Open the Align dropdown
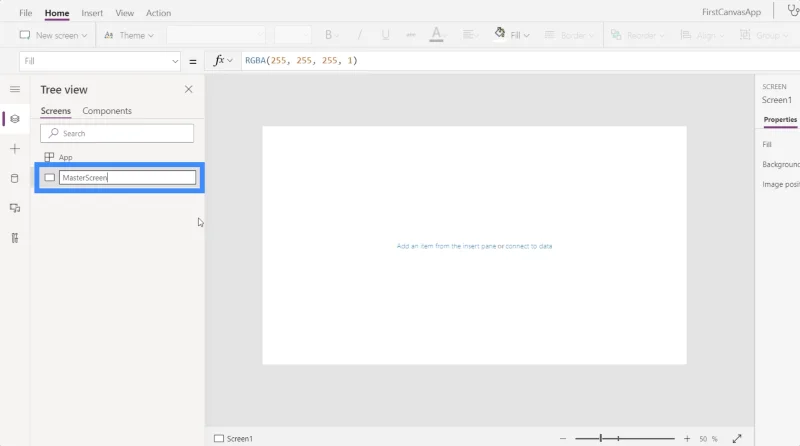Screen dimensions: 800x446 tap(702, 35)
